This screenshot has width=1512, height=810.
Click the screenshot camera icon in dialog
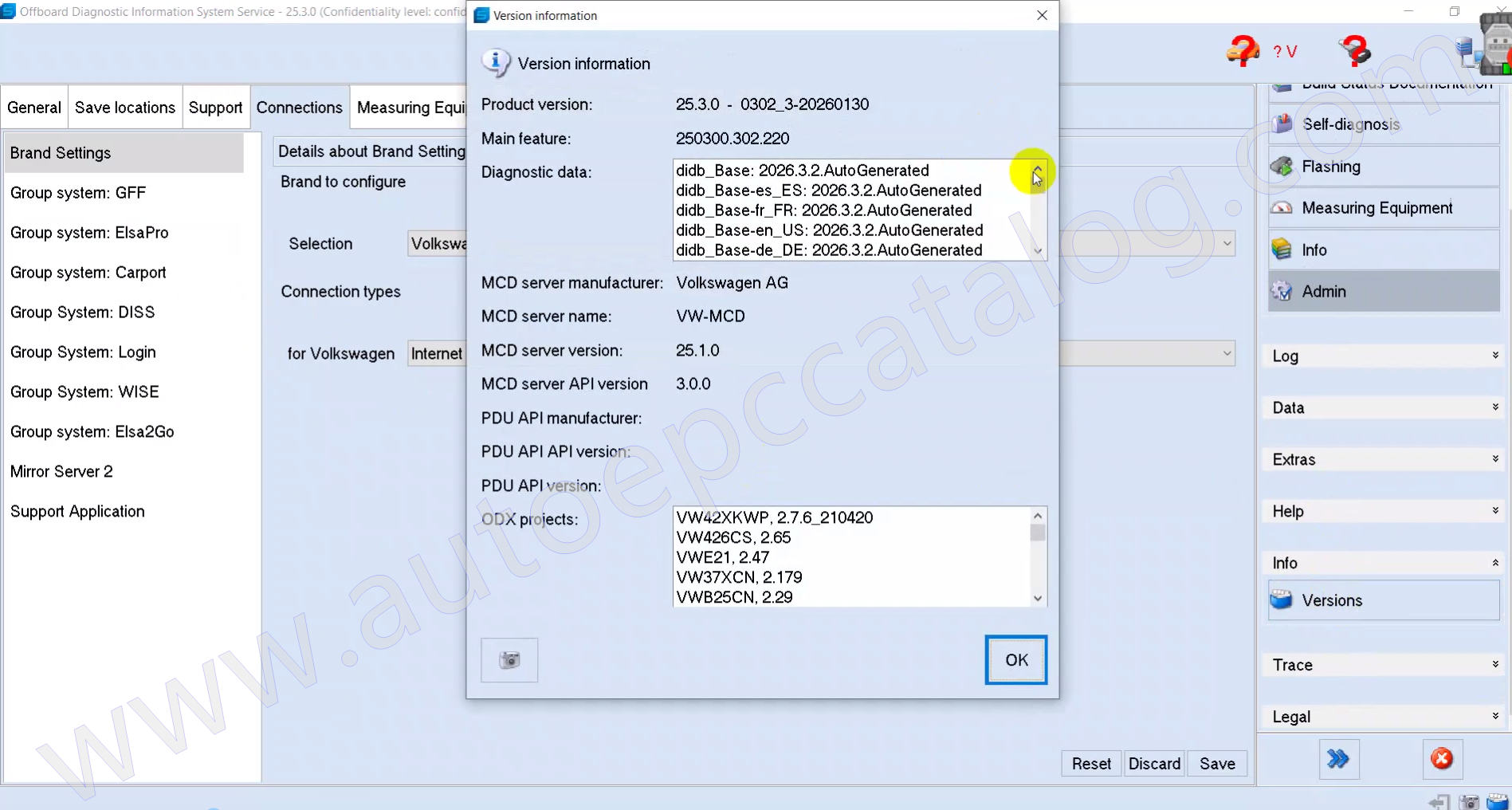point(509,660)
